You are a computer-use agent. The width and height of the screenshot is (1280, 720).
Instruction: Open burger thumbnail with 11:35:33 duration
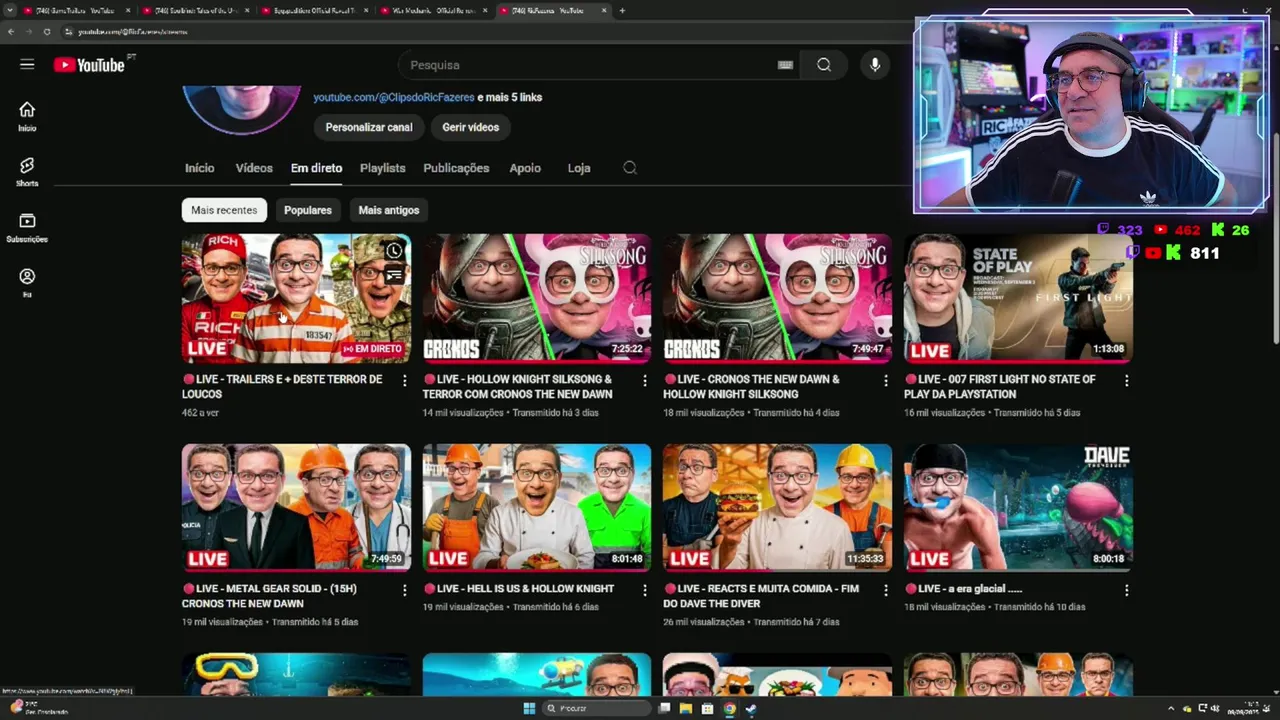click(x=777, y=507)
